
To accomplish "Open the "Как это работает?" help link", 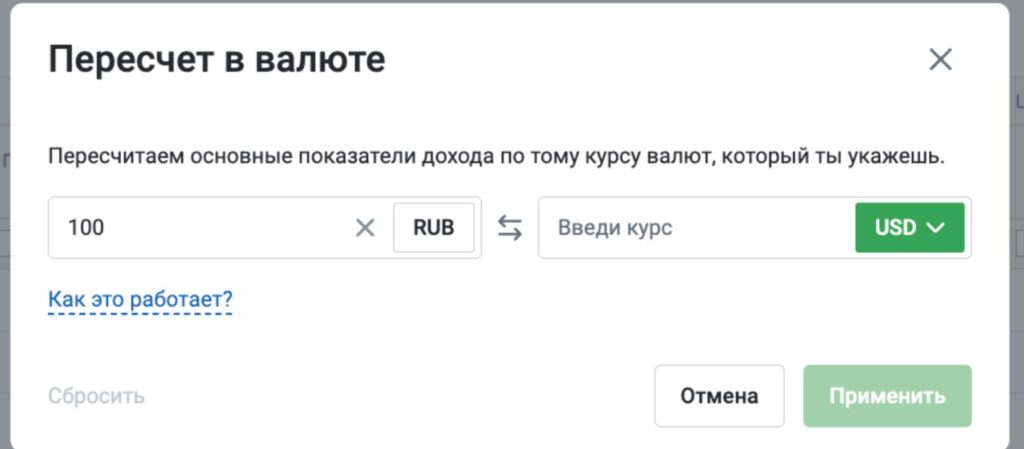I will point(140,299).
